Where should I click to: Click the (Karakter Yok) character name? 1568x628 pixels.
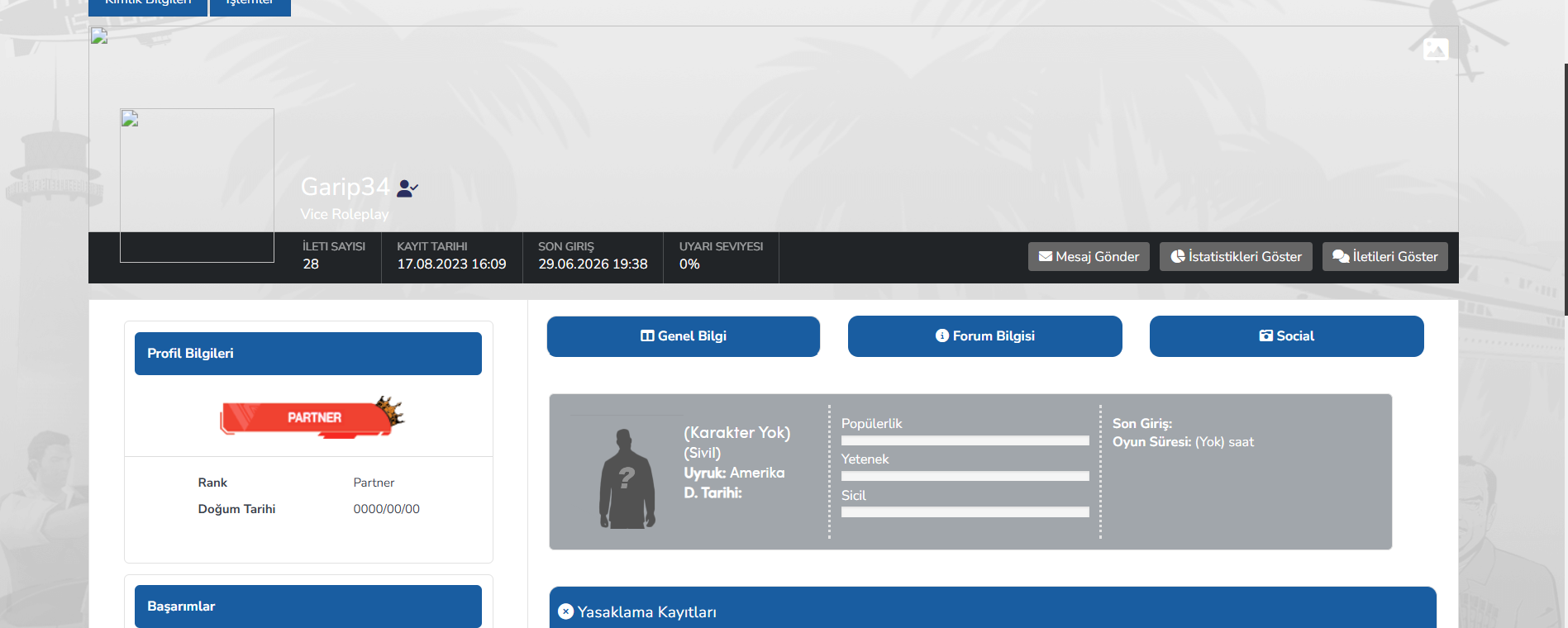coord(736,433)
